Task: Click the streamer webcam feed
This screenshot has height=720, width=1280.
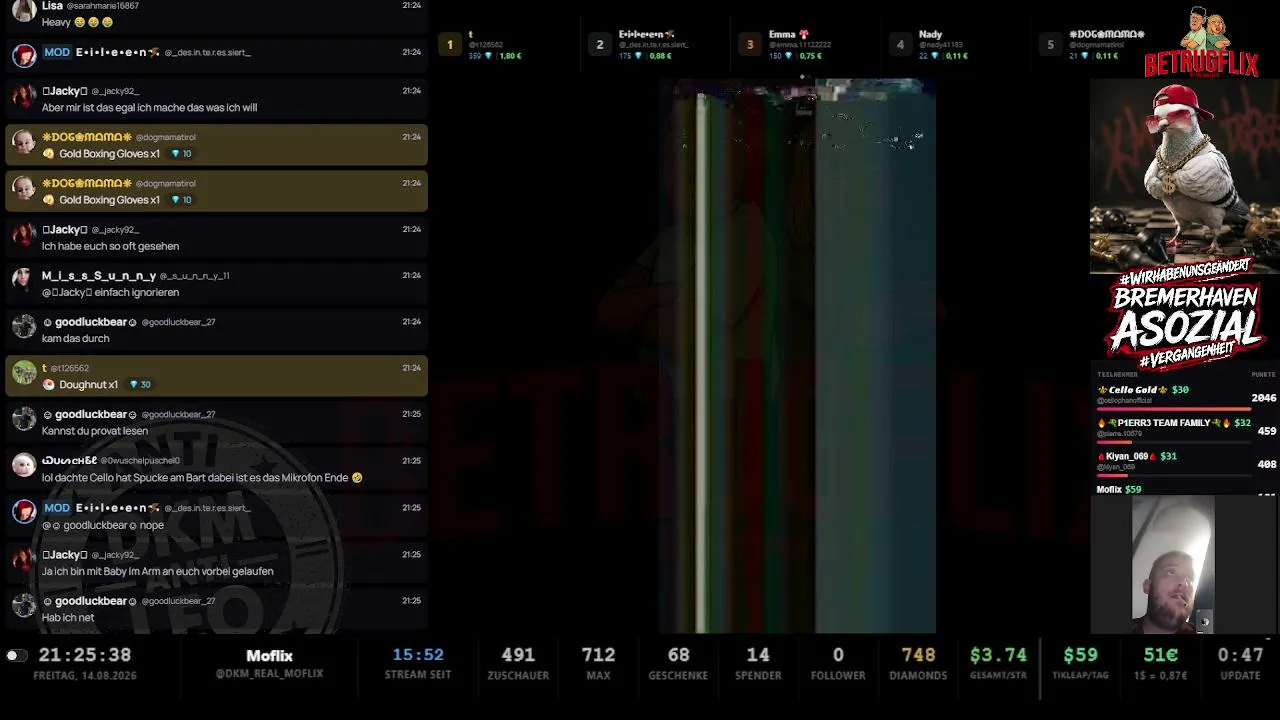Action: (1173, 564)
